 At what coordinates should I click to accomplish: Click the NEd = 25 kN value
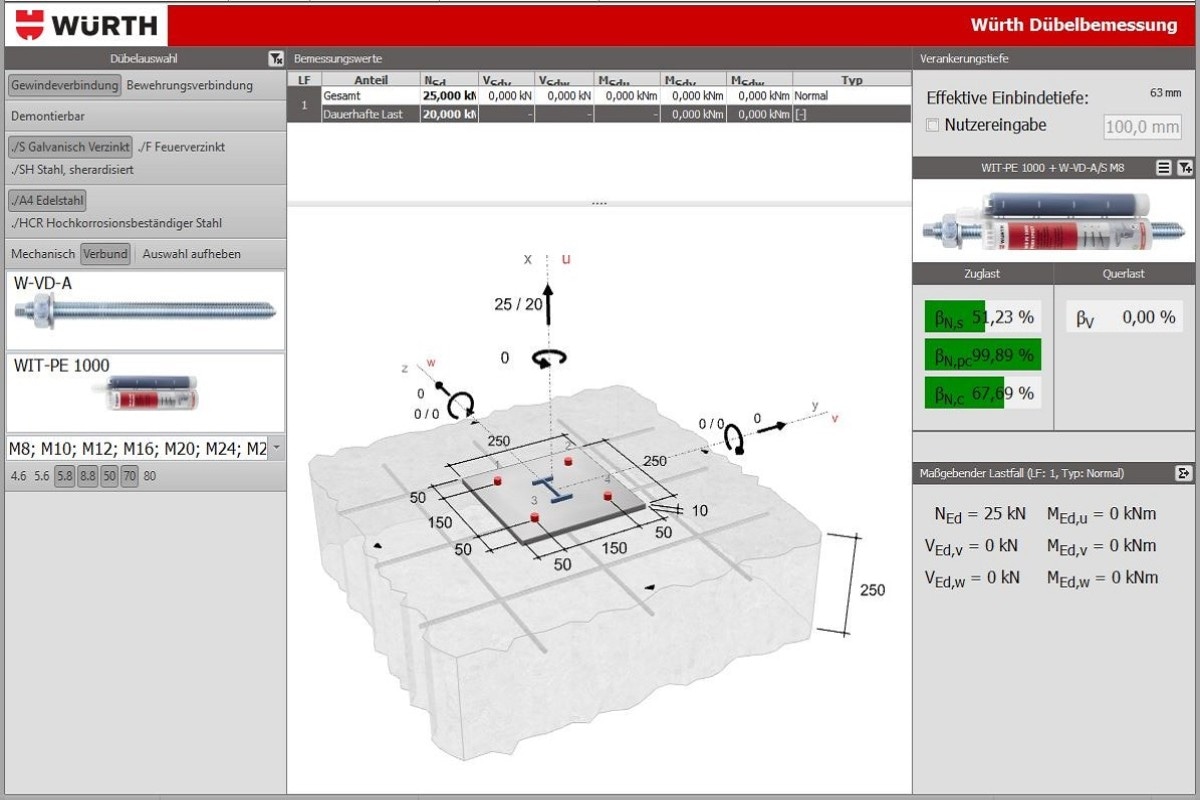[980, 514]
